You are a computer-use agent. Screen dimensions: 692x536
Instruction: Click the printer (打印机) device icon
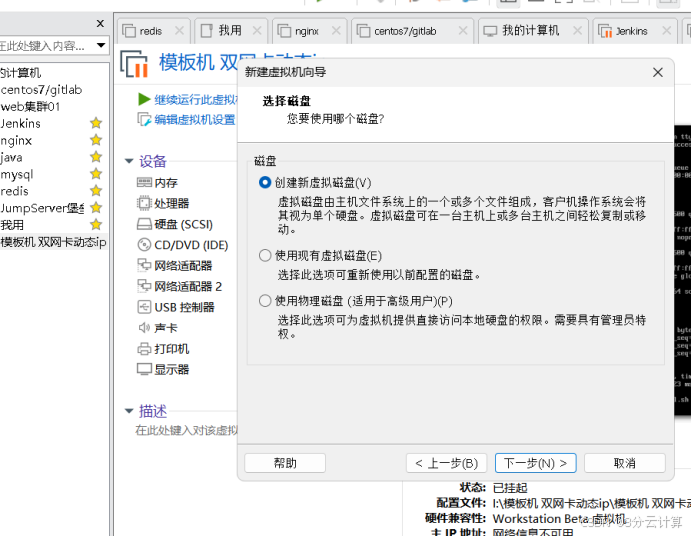(144, 349)
